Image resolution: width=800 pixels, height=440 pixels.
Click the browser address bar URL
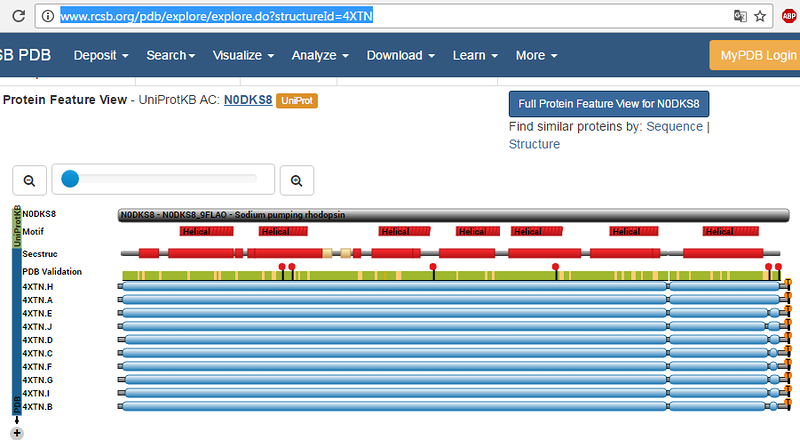[x=216, y=17]
